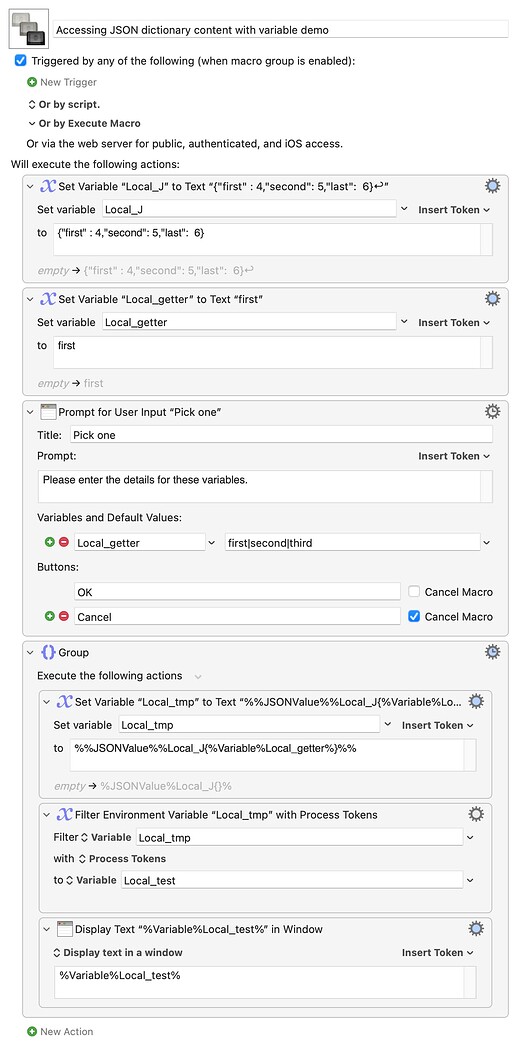Click the Cancel button name field
This screenshot has height=1045, width=517.
pyautogui.click(x=237, y=617)
